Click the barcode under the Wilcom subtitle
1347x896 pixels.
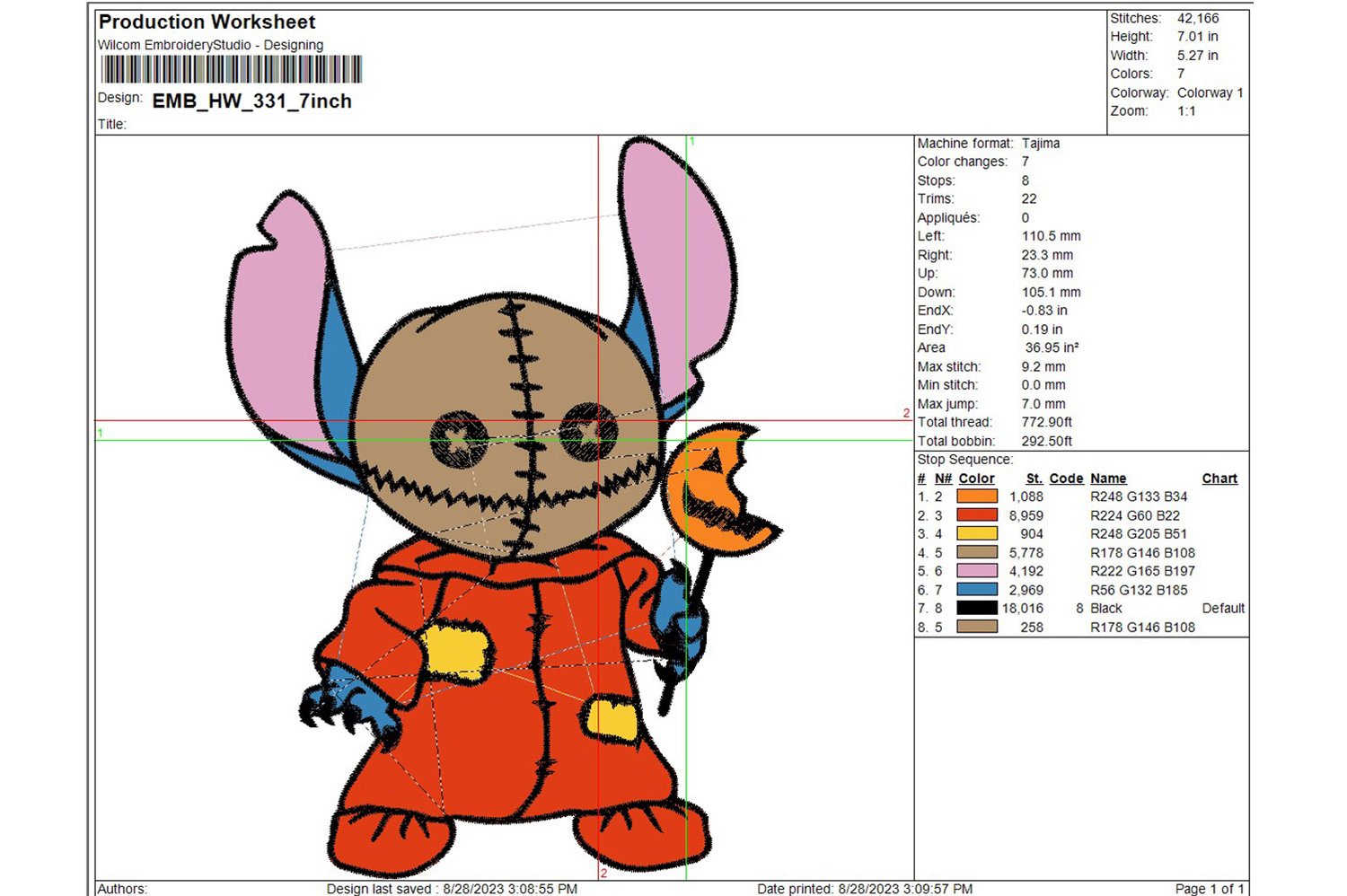point(232,70)
